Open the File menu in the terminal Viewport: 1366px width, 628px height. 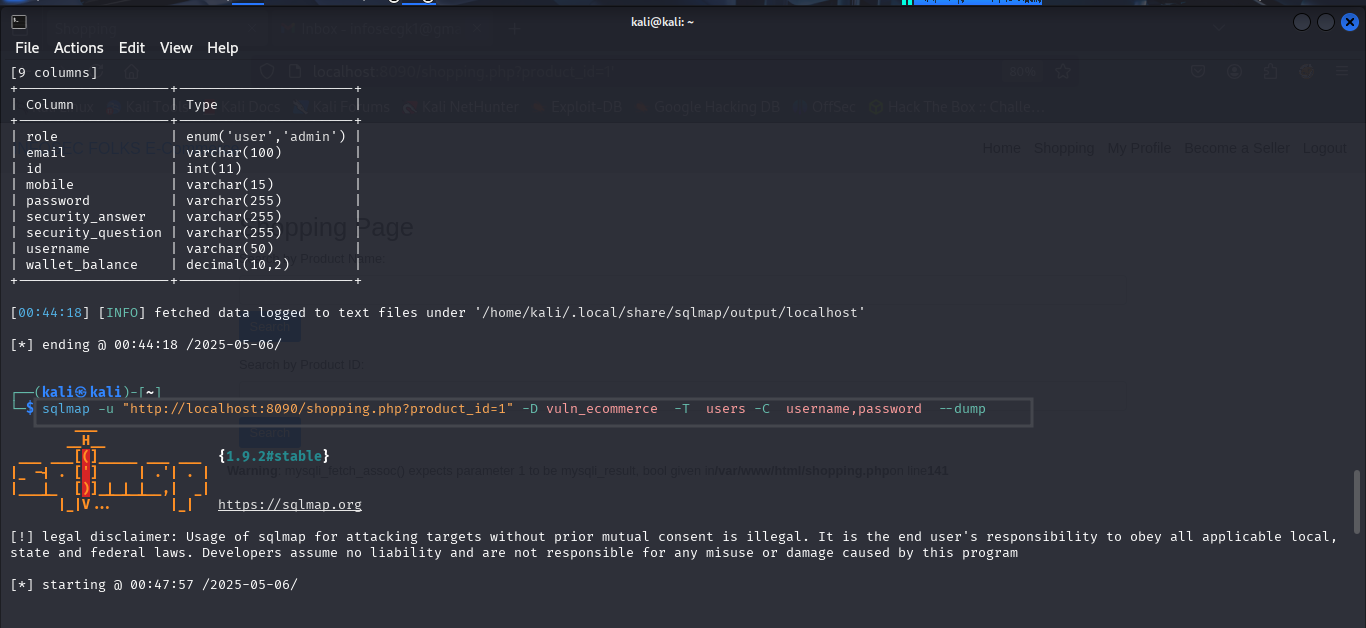[27, 48]
